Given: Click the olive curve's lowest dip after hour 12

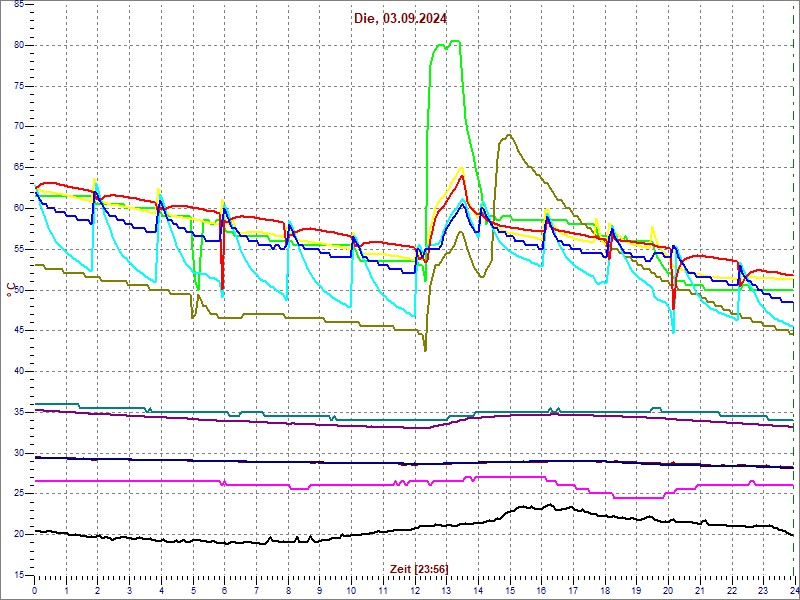Looking at the screenshot, I should tap(425, 350).
